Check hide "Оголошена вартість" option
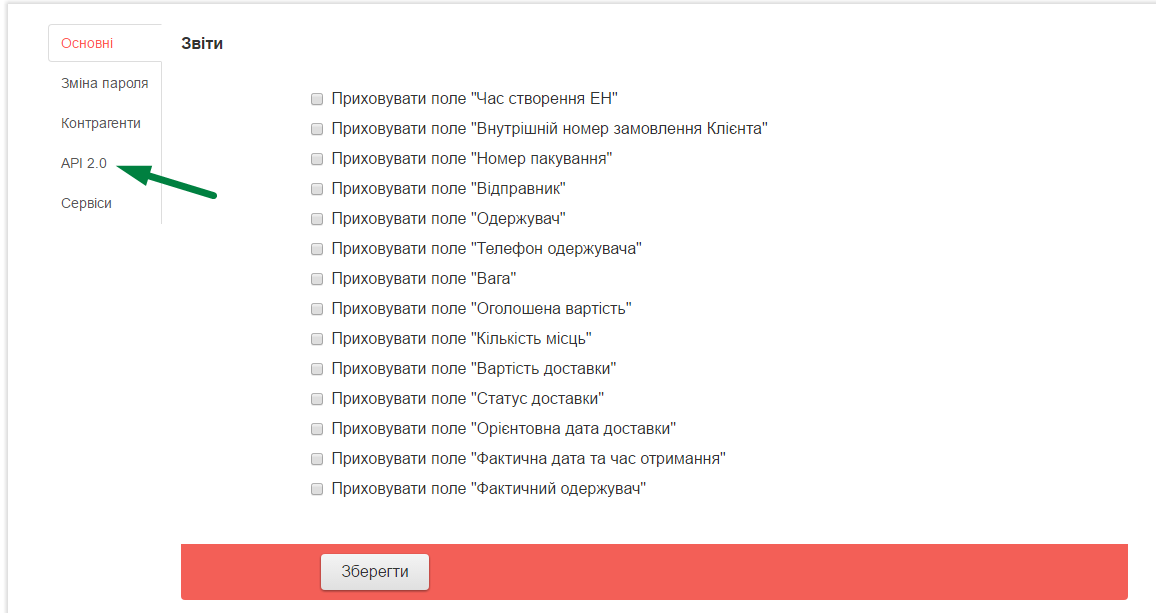The height and width of the screenshot is (613, 1156). (317, 309)
